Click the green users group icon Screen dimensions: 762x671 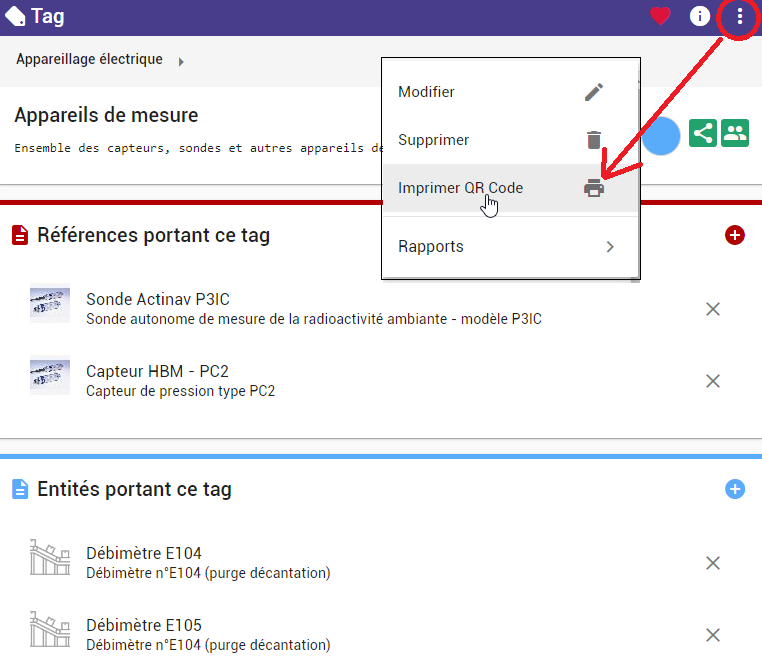tap(735, 133)
